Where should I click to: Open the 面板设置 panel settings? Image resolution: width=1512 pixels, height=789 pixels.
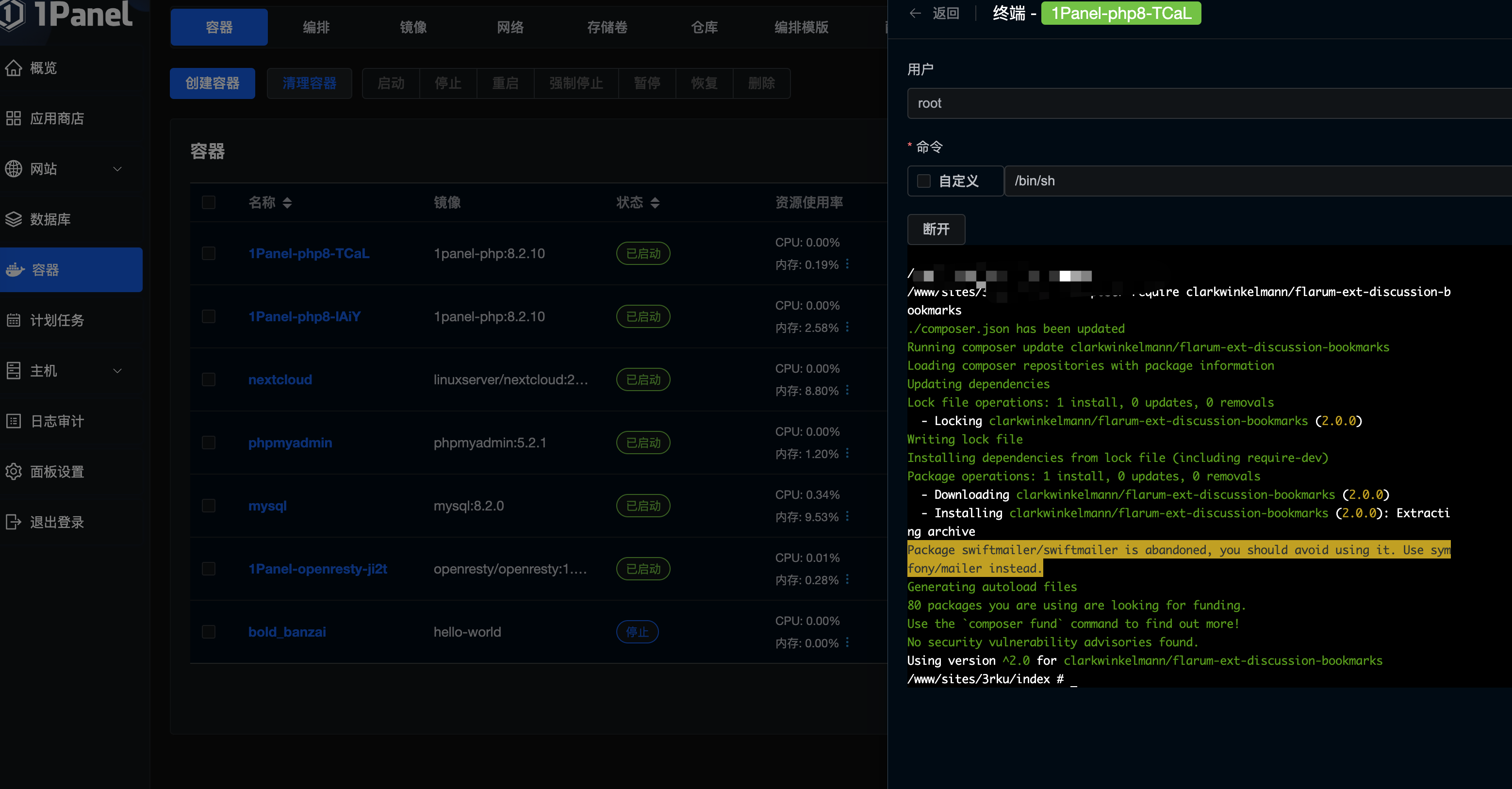pyautogui.click(x=57, y=471)
